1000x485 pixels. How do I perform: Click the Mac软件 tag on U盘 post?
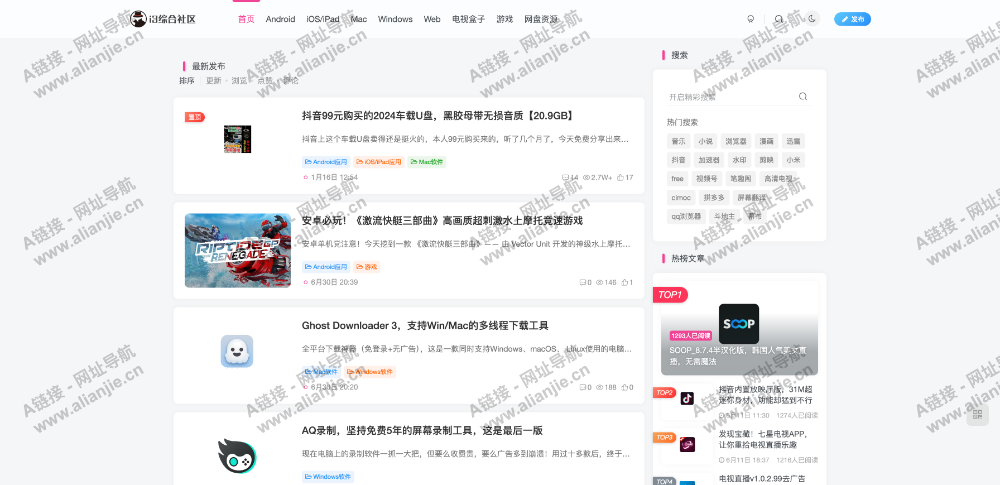click(x=427, y=162)
